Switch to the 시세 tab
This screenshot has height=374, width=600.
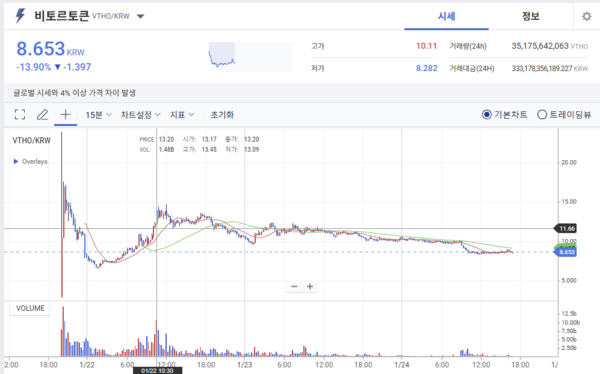coord(446,16)
